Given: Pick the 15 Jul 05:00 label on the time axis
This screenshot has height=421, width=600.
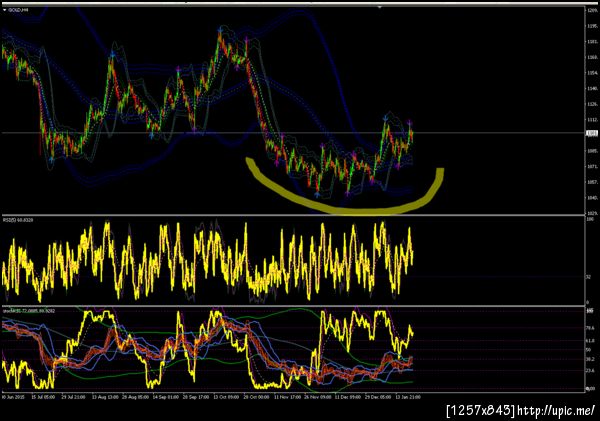Looking at the screenshot, I should pyautogui.click(x=43, y=397).
